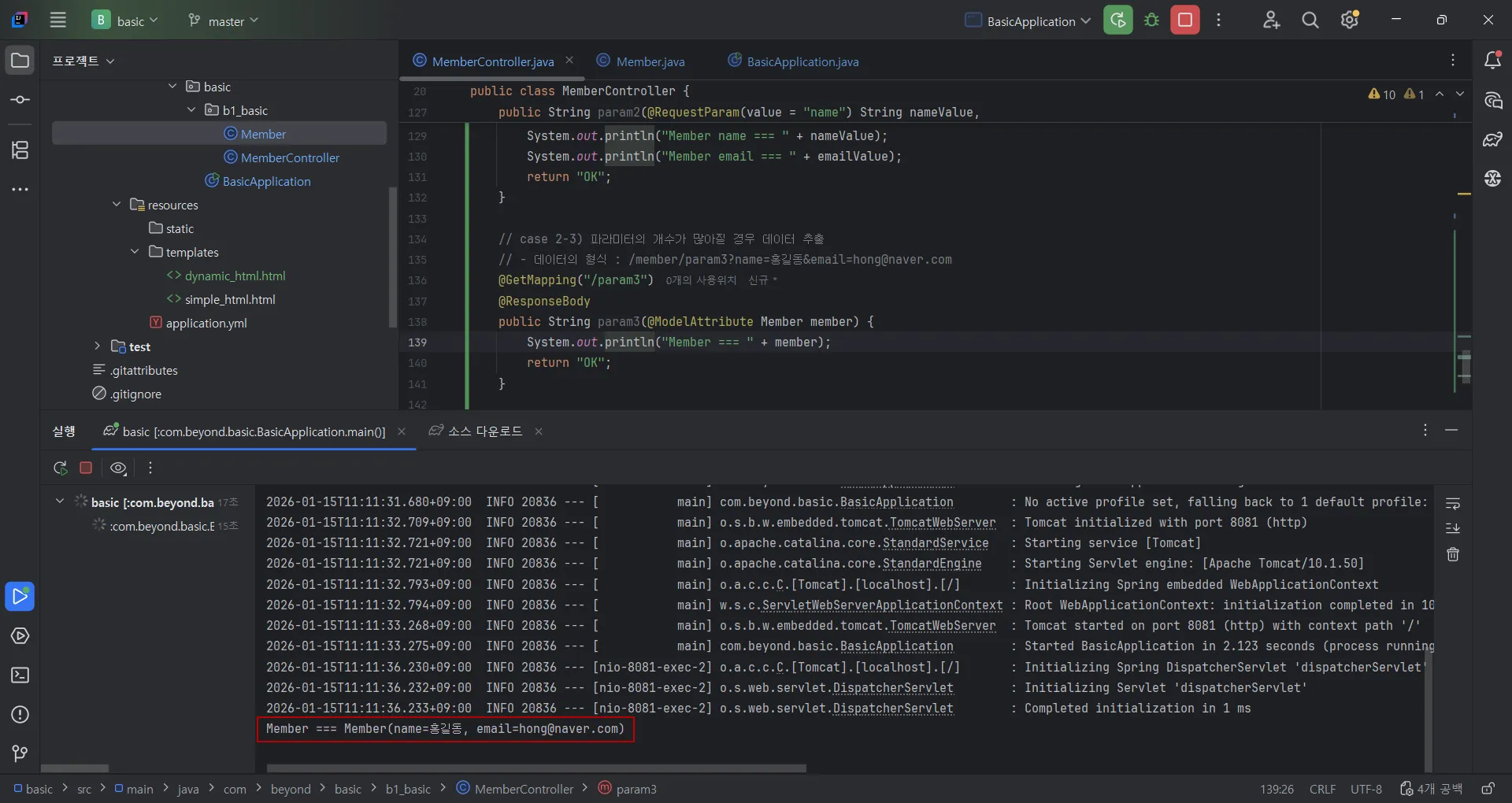The image size is (1512, 803).
Task: Open the main hamburger menu
Action: (58, 20)
